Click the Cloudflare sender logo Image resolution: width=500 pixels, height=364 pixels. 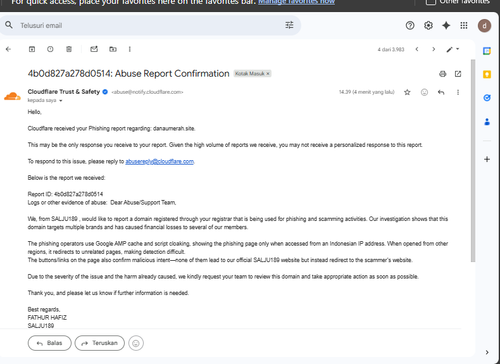tap(12, 97)
